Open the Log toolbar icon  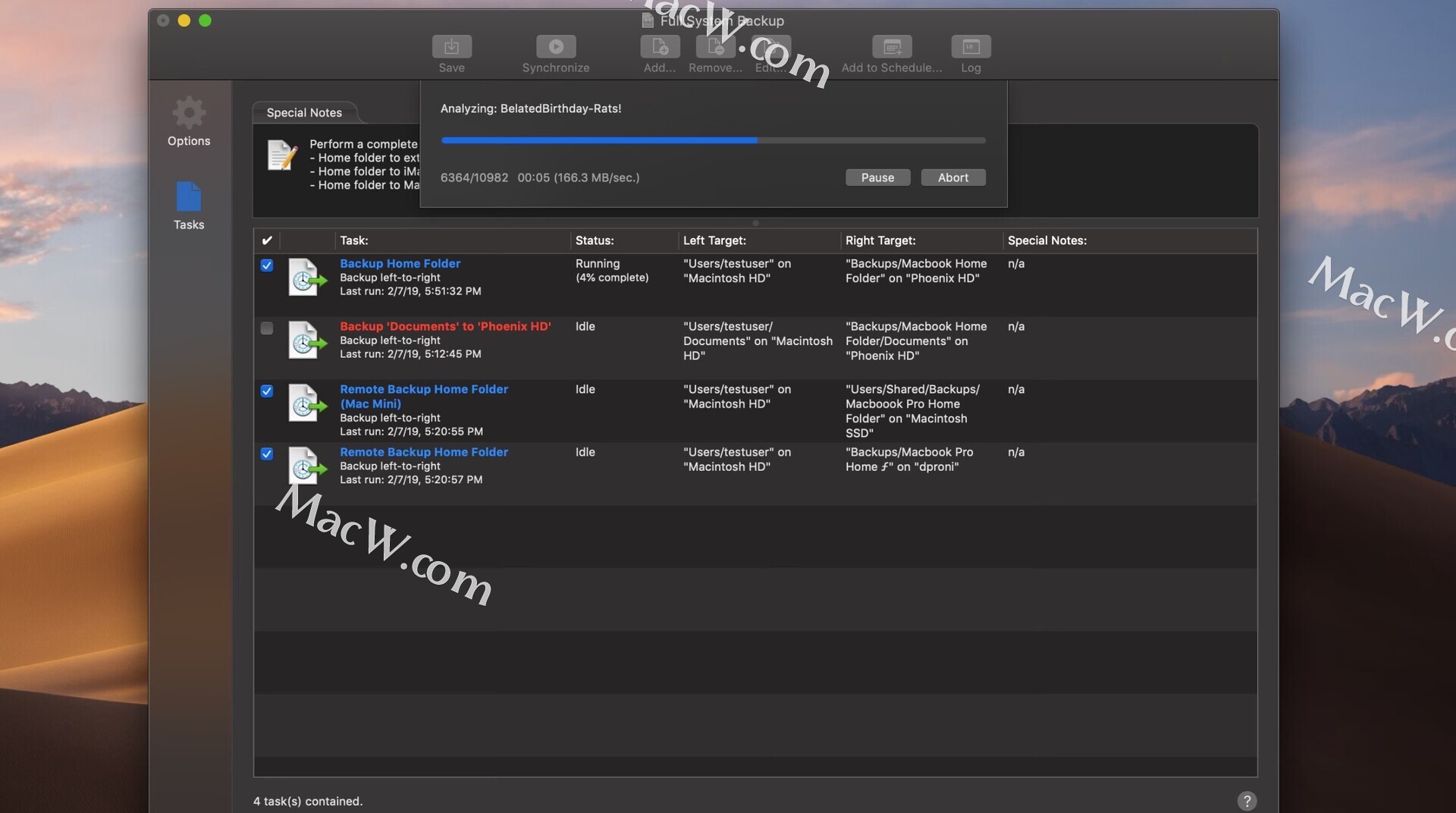(970, 48)
